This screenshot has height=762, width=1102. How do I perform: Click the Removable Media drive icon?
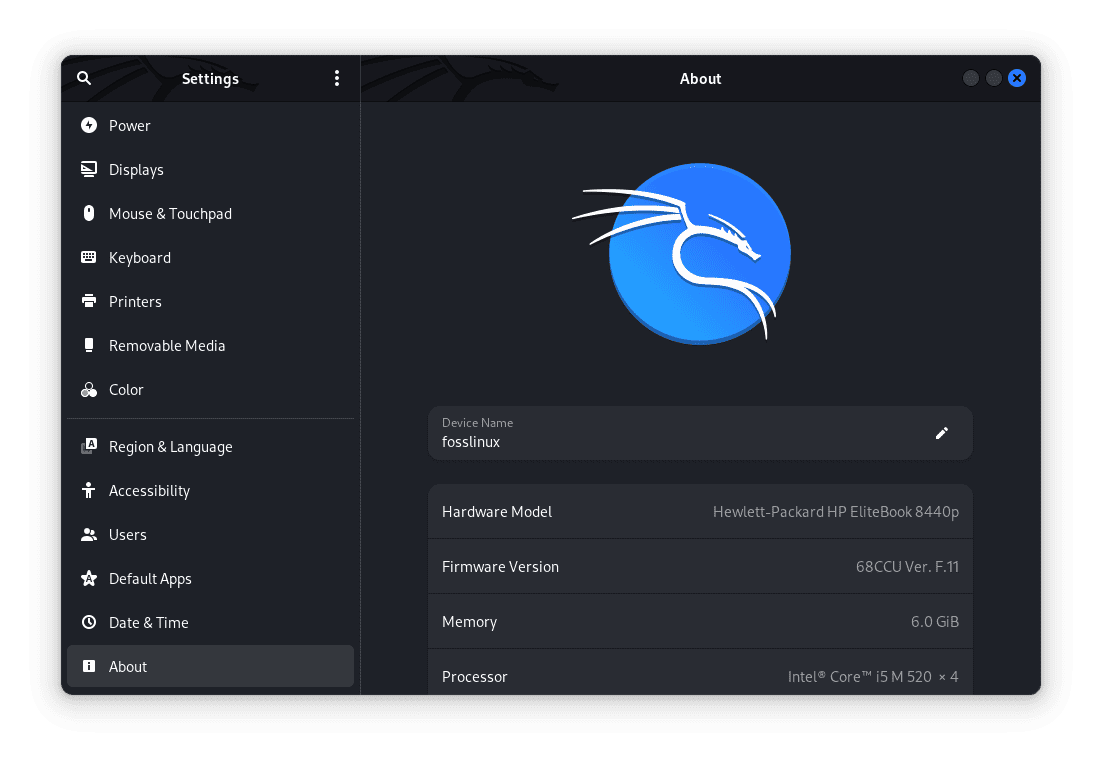click(x=89, y=345)
